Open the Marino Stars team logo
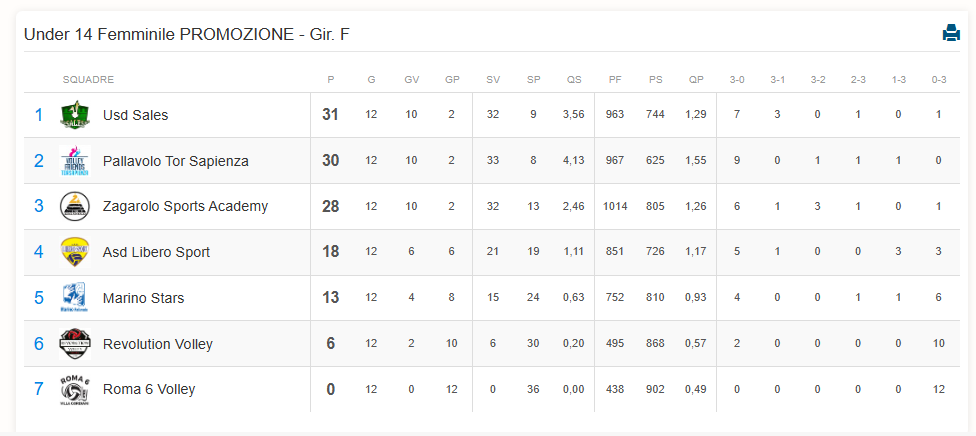 pyautogui.click(x=75, y=298)
